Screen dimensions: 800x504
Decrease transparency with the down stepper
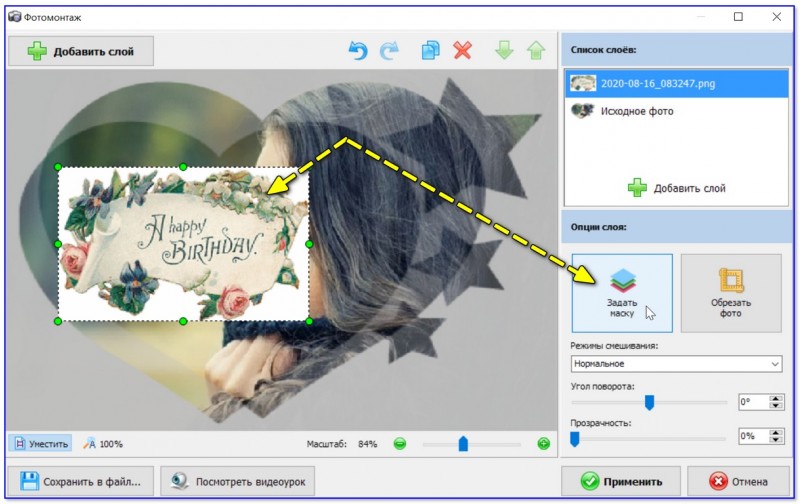776,440
